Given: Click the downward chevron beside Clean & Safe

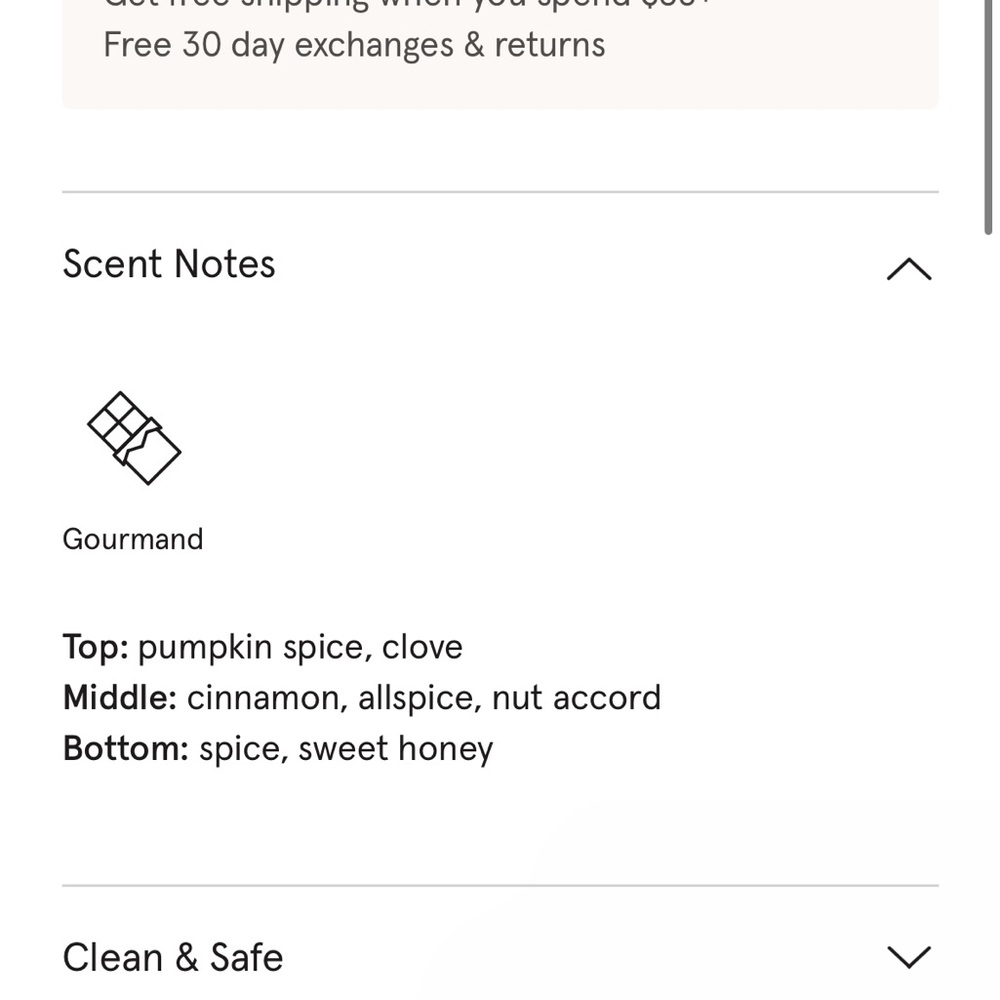Looking at the screenshot, I should tap(908, 957).
